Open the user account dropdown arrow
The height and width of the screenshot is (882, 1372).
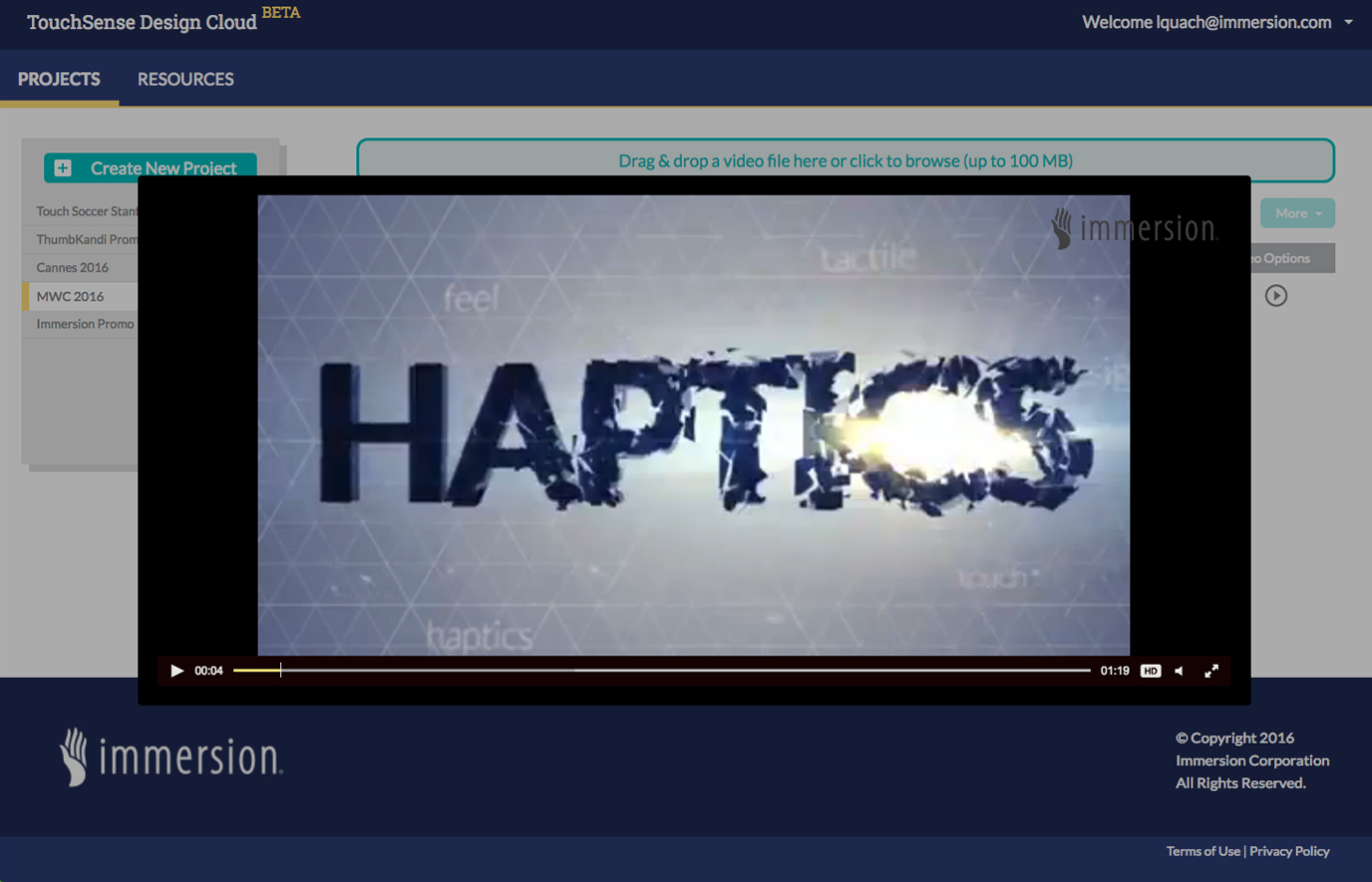(1348, 22)
